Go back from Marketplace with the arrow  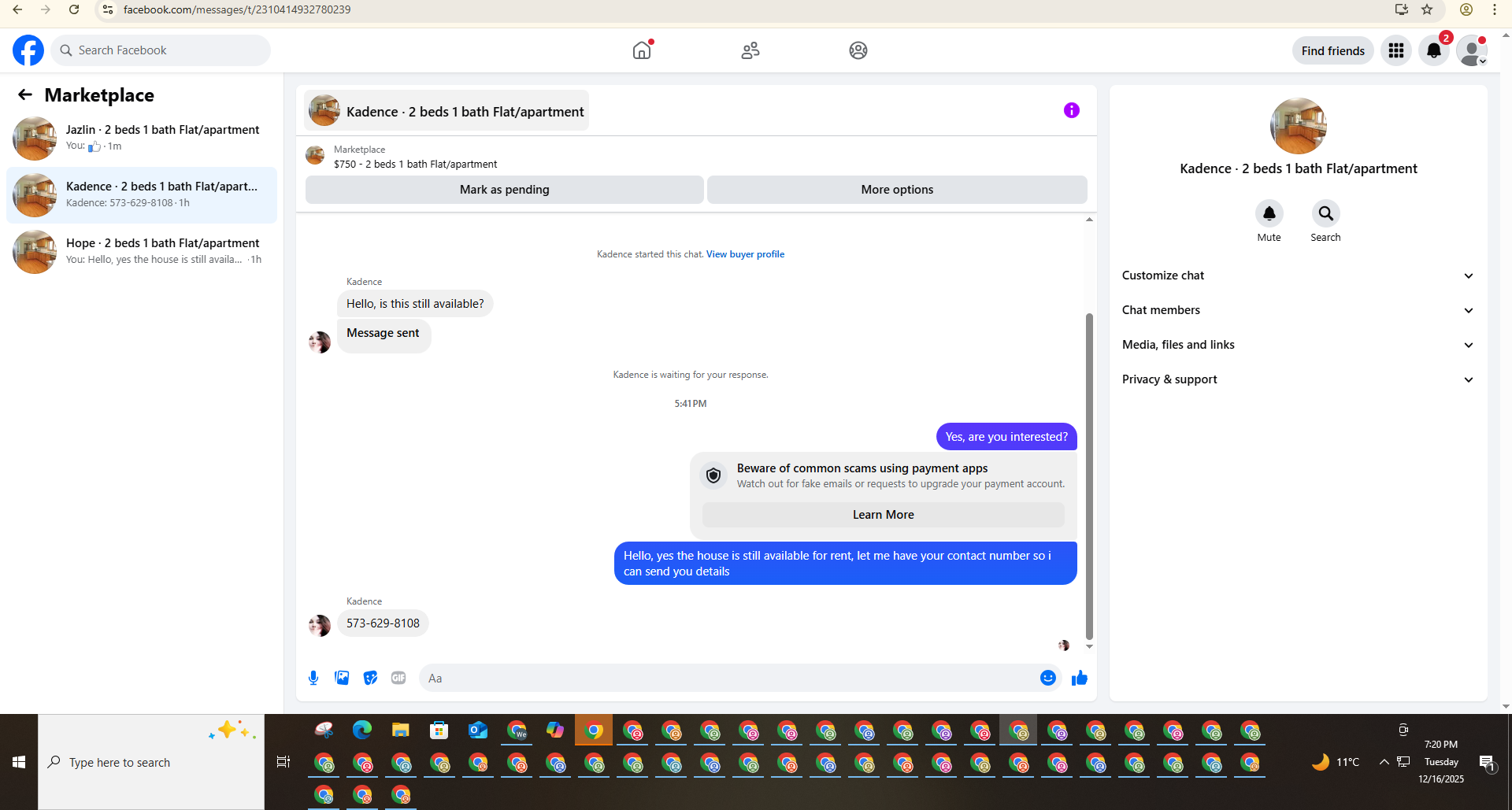[25, 95]
